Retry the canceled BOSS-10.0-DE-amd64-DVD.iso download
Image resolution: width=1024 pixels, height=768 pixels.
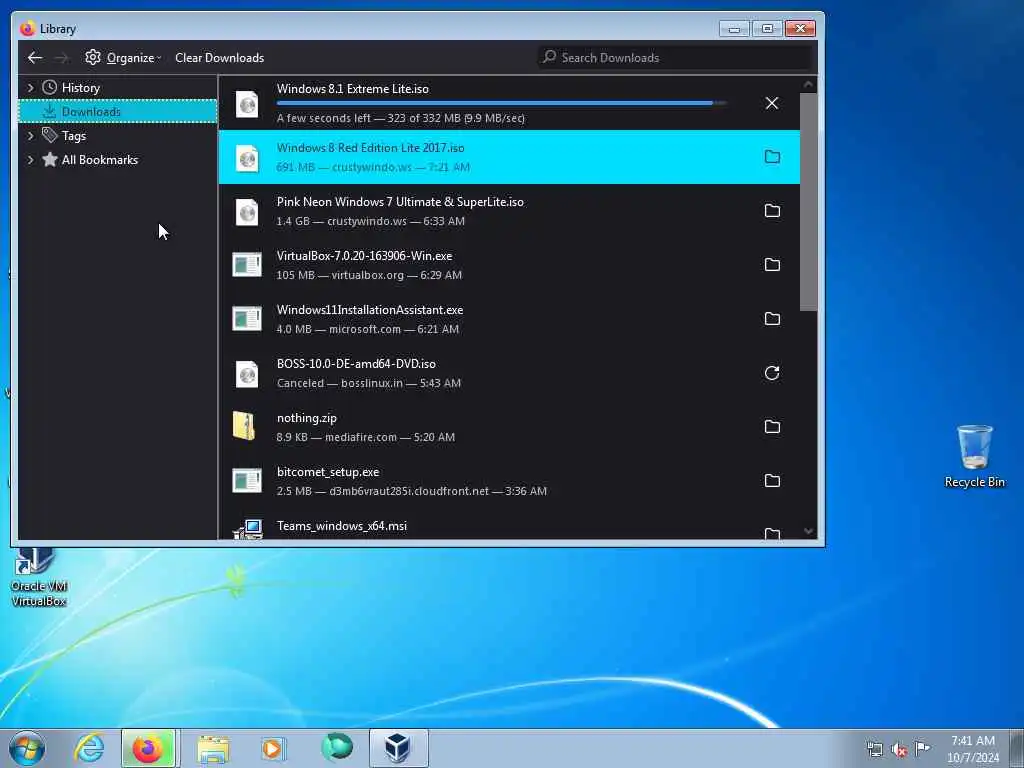(772, 373)
